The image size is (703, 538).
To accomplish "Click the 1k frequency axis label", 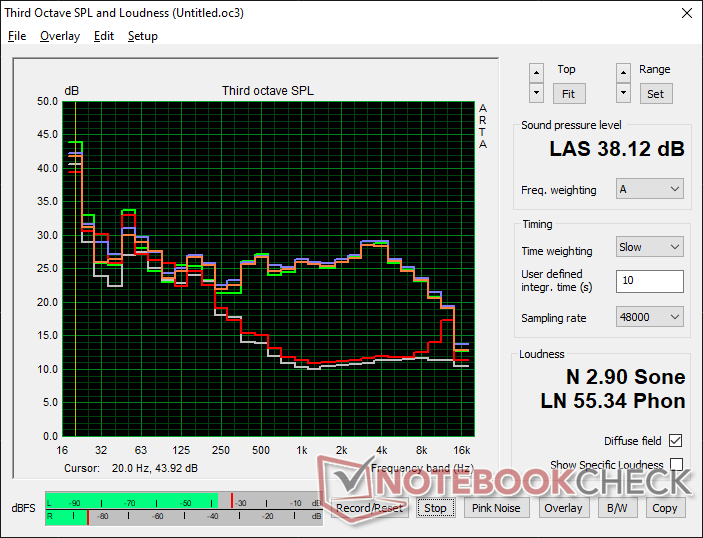I will pos(302,450).
